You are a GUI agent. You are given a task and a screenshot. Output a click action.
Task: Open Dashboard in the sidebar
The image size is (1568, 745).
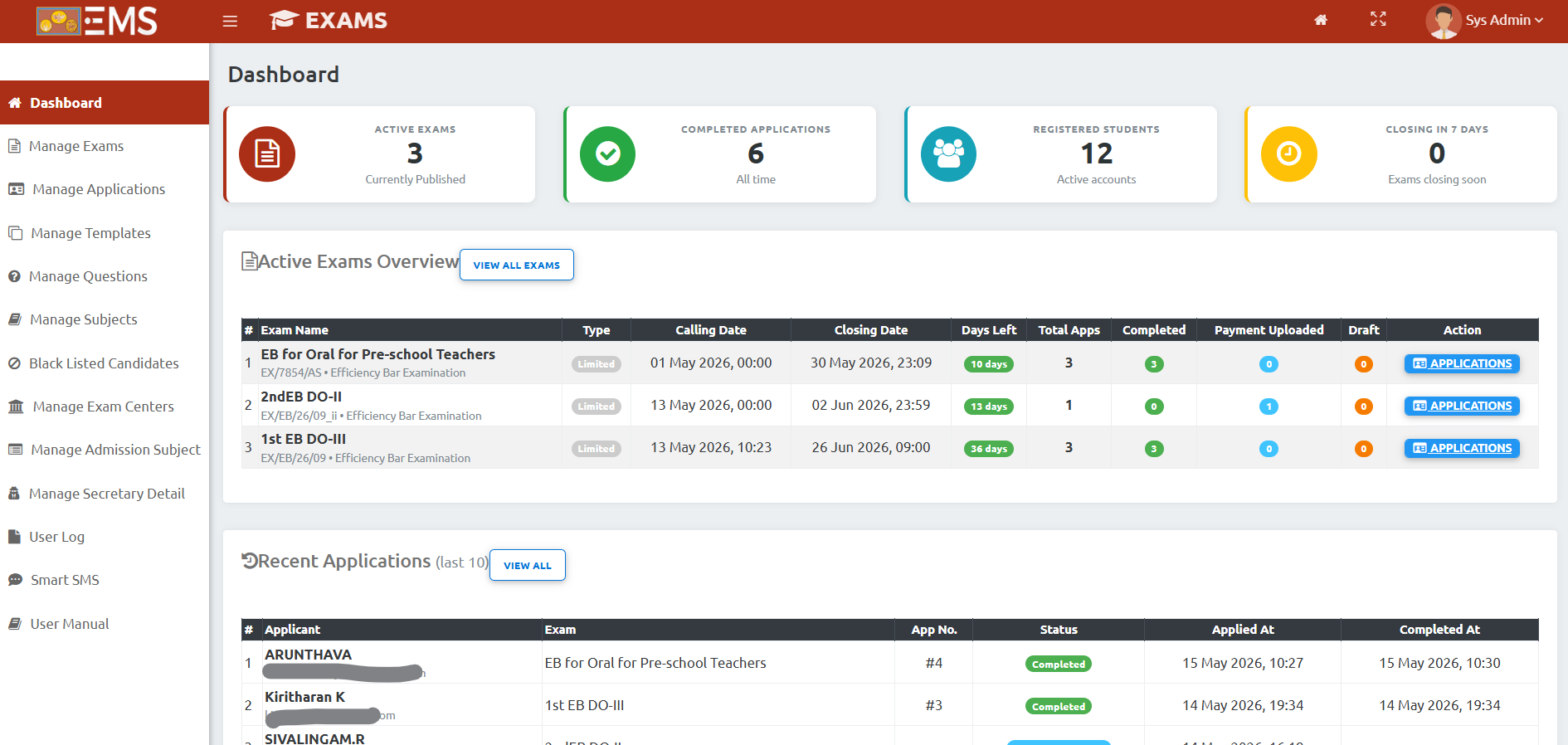tap(105, 103)
